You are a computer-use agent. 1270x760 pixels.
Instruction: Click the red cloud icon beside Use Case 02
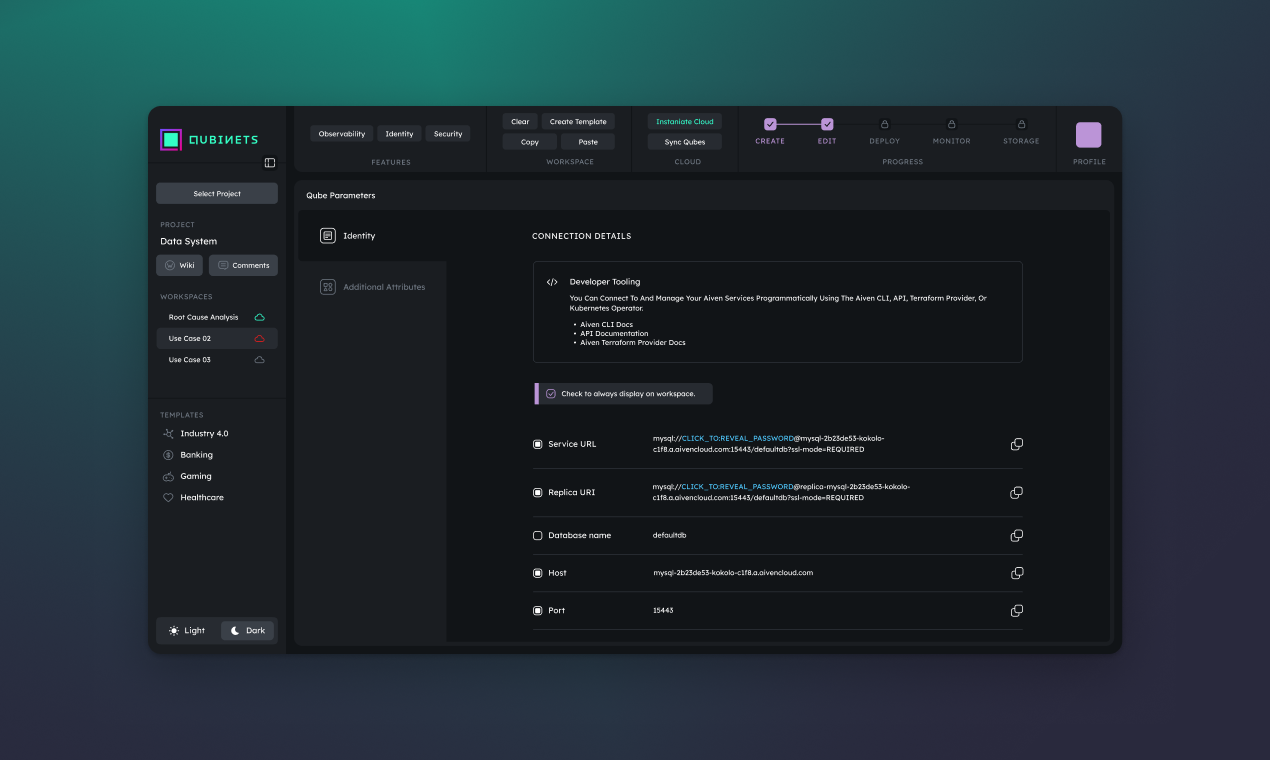(260, 338)
